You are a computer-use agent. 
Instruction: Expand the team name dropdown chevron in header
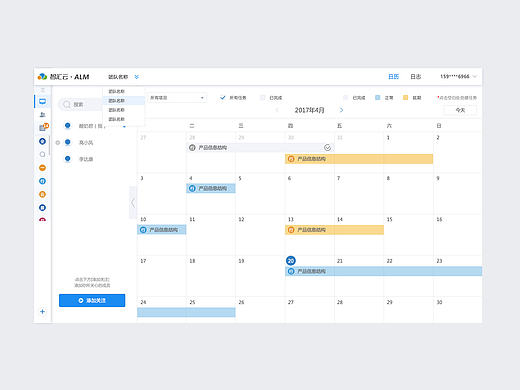pyautogui.click(x=136, y=77)
